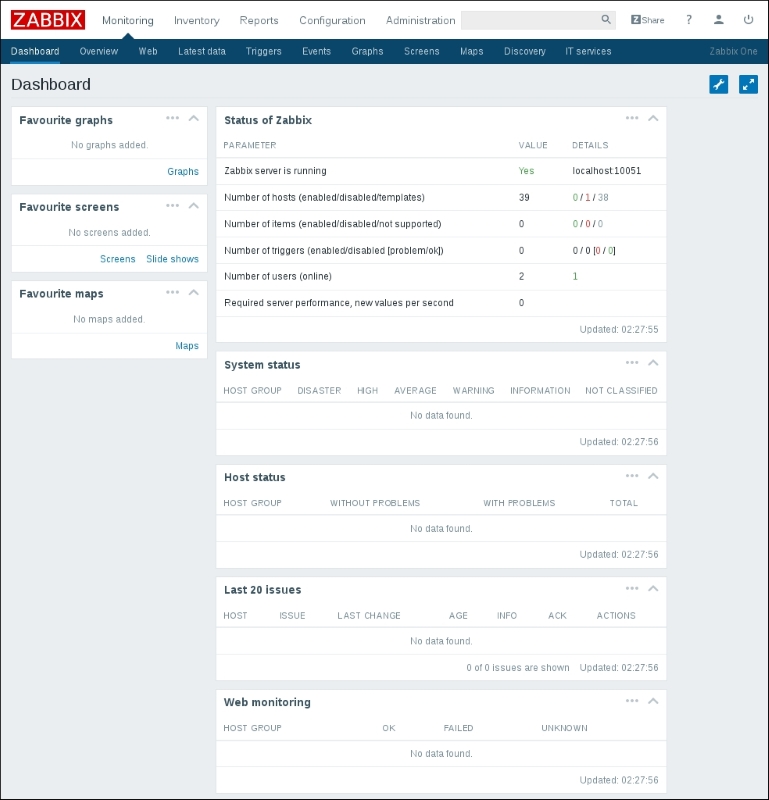The height and width of the screenshot is (800, 769).
Task: Click the Graphs link in Favourite graphs
Action: point(183,171)
